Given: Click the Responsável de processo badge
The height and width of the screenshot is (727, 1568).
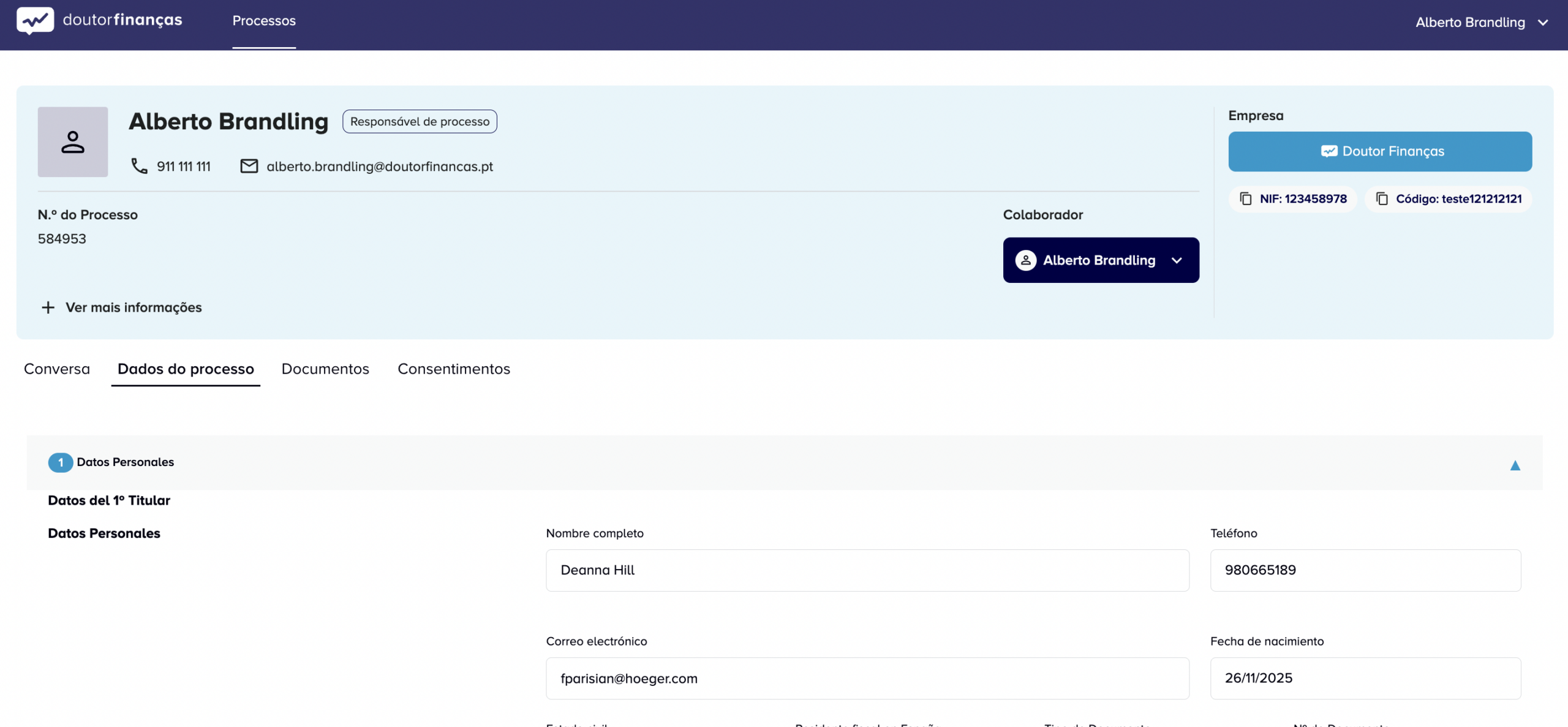Looking at the screenshot, I should (419, 121).
